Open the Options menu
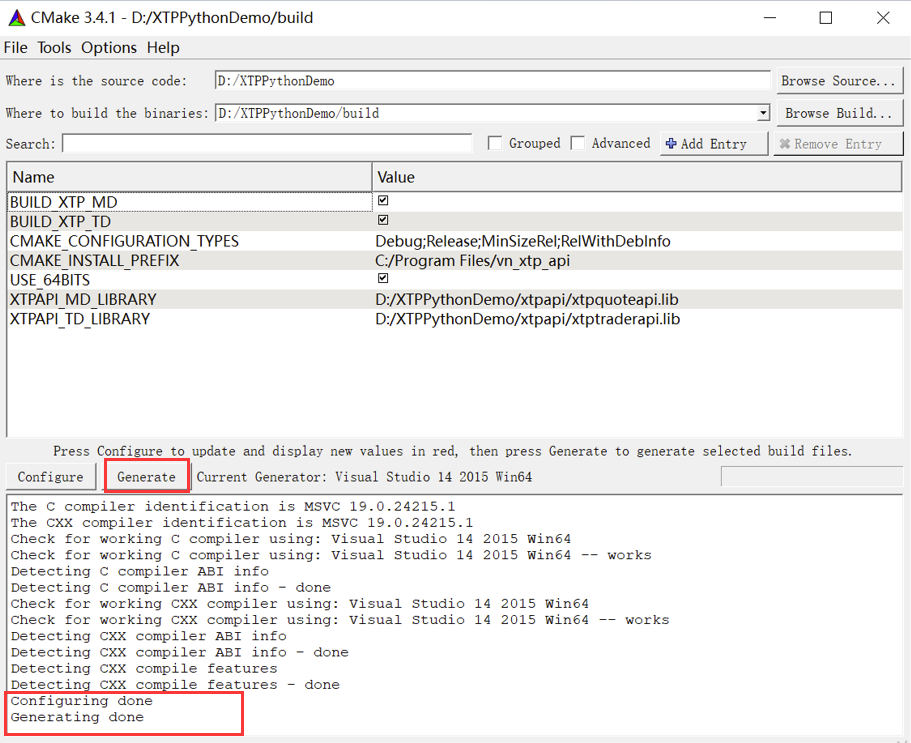This screenshot has width=911, height=743. point(109,48)
